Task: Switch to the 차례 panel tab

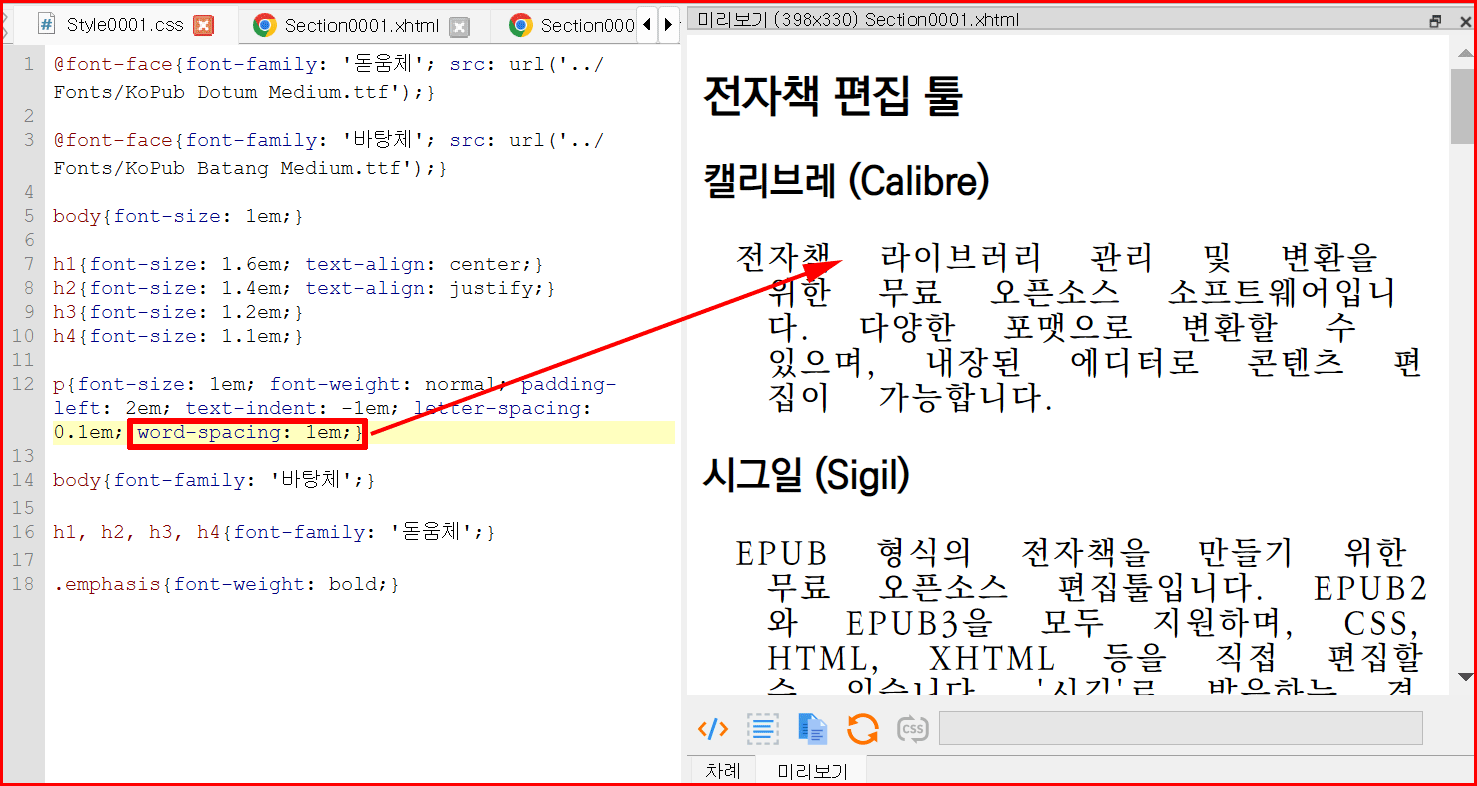Action: (x=723, y=771)
